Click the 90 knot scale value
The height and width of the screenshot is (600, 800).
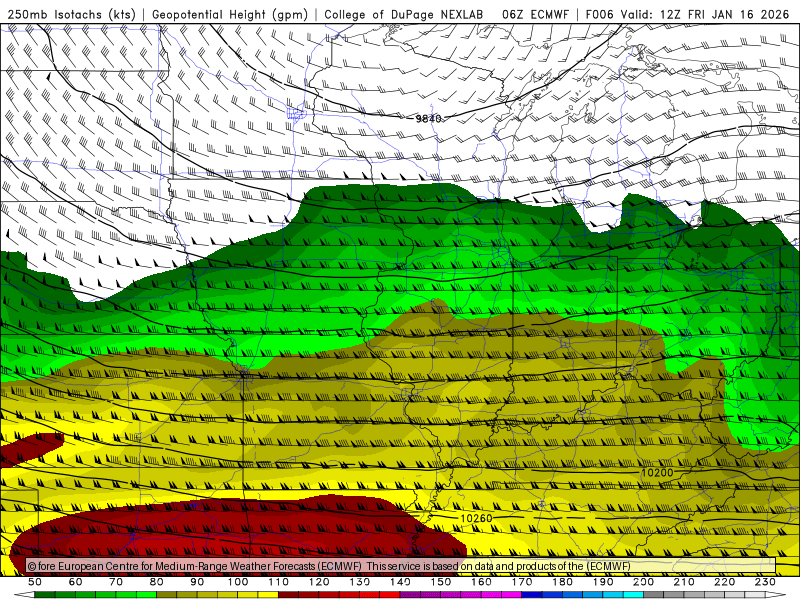[197, 582]
